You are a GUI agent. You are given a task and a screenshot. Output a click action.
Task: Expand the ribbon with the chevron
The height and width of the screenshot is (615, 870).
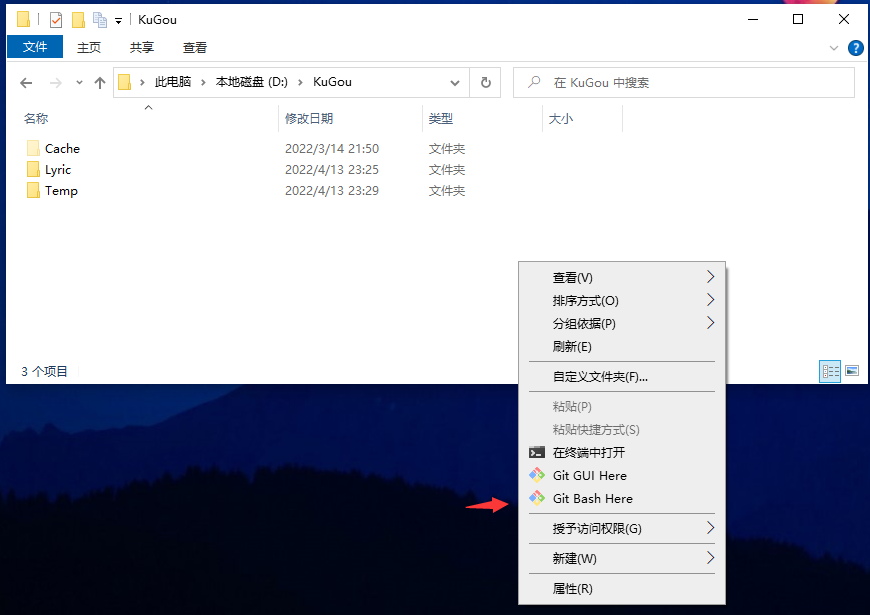[x=833, y=48]
